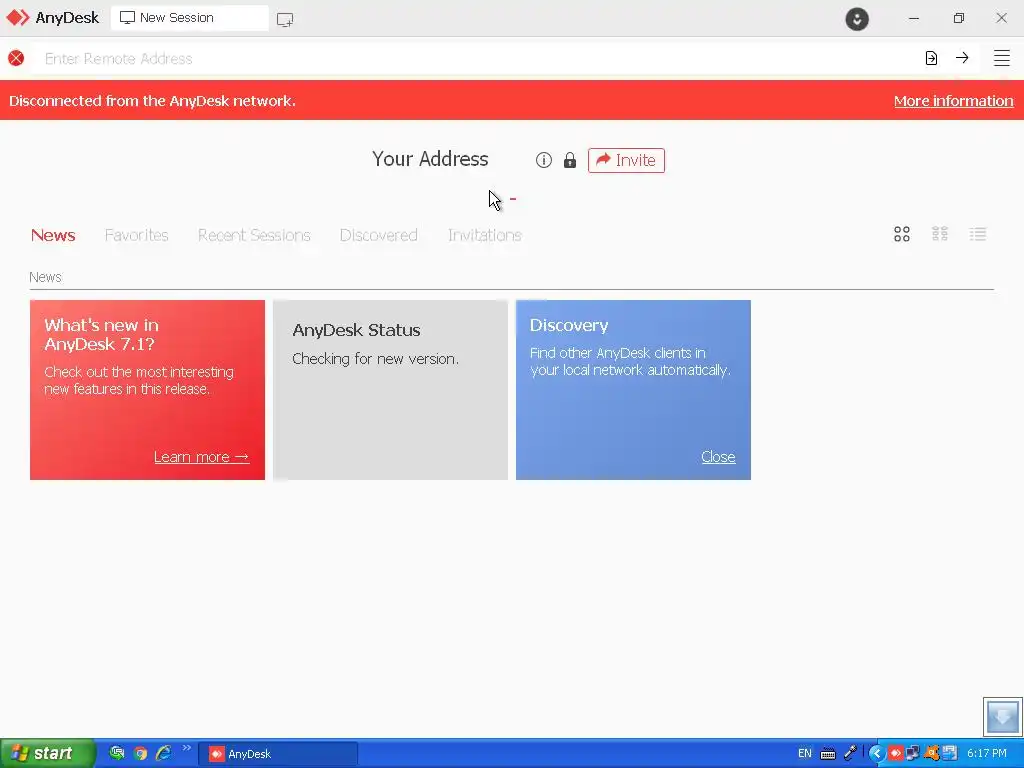The width and height of the screenshot is (1024, 768).
Task: Switch to the News tab
Action: (x=53, y=235)
